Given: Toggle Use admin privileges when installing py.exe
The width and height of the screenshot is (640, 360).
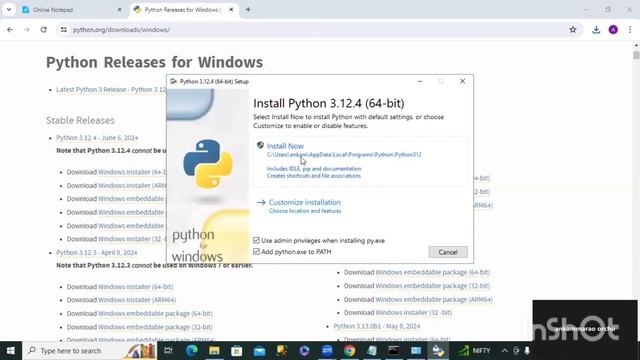Looking at the screenshot, I should pos(256,240).
